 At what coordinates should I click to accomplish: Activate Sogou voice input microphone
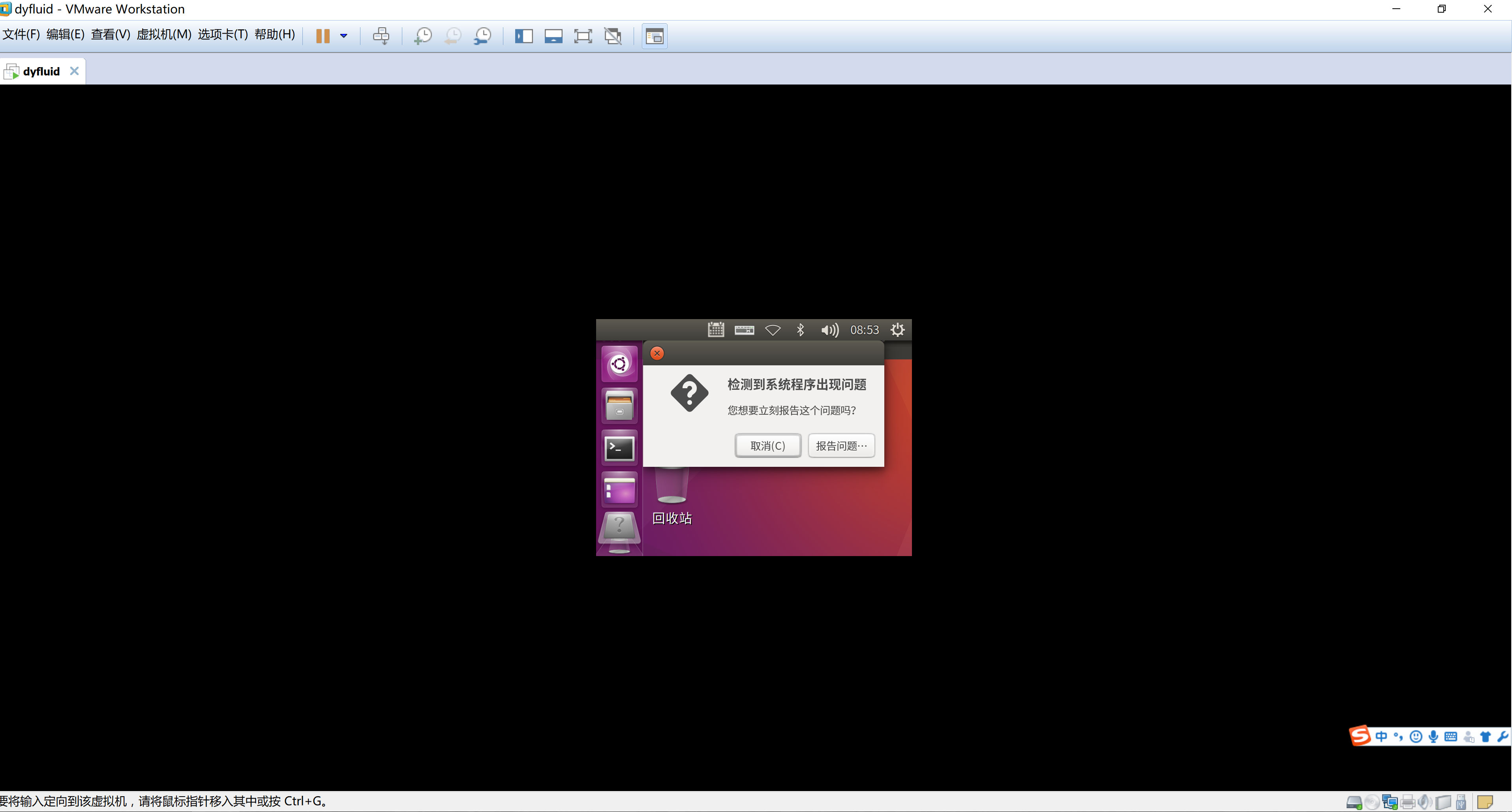(x=1433, y=736)
